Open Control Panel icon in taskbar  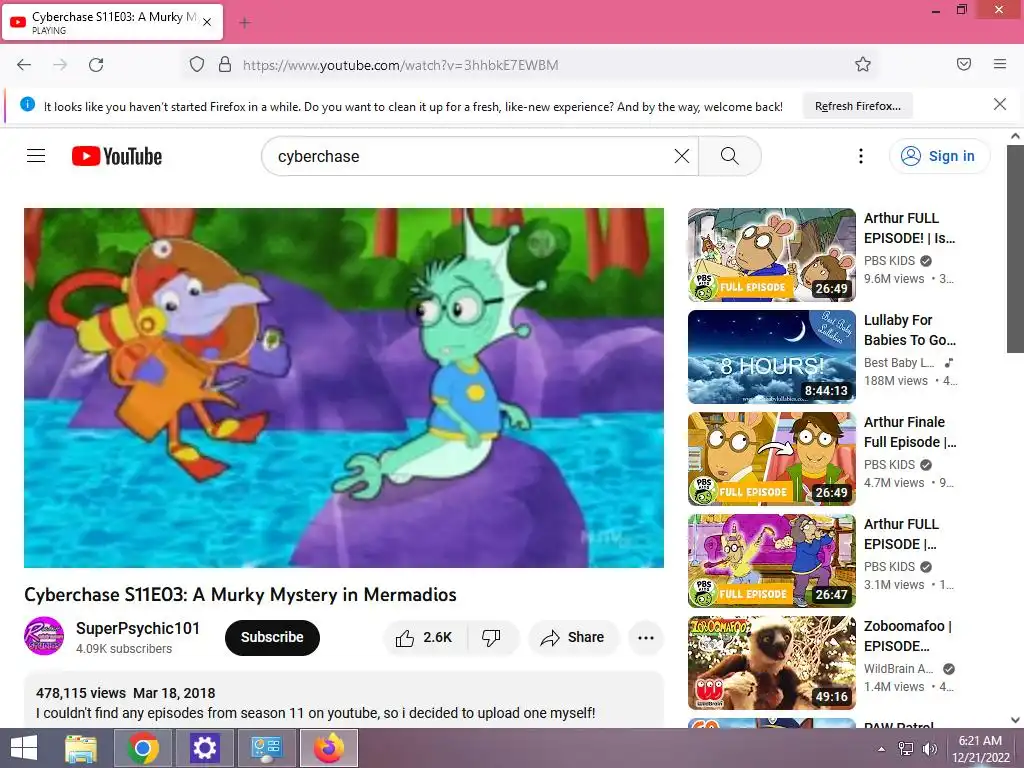266,748
